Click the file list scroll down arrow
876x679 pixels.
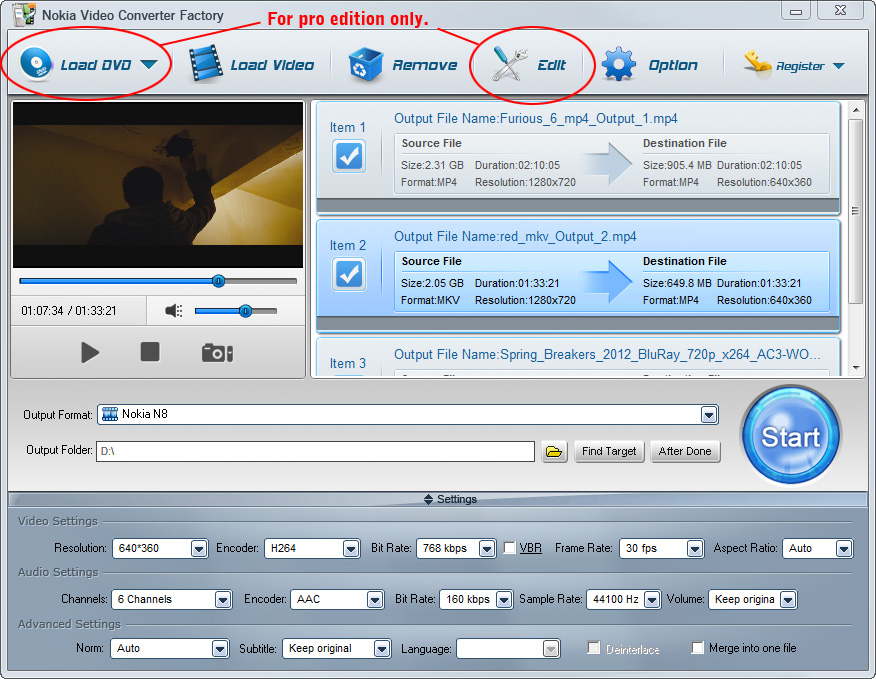tap(856, 368)
